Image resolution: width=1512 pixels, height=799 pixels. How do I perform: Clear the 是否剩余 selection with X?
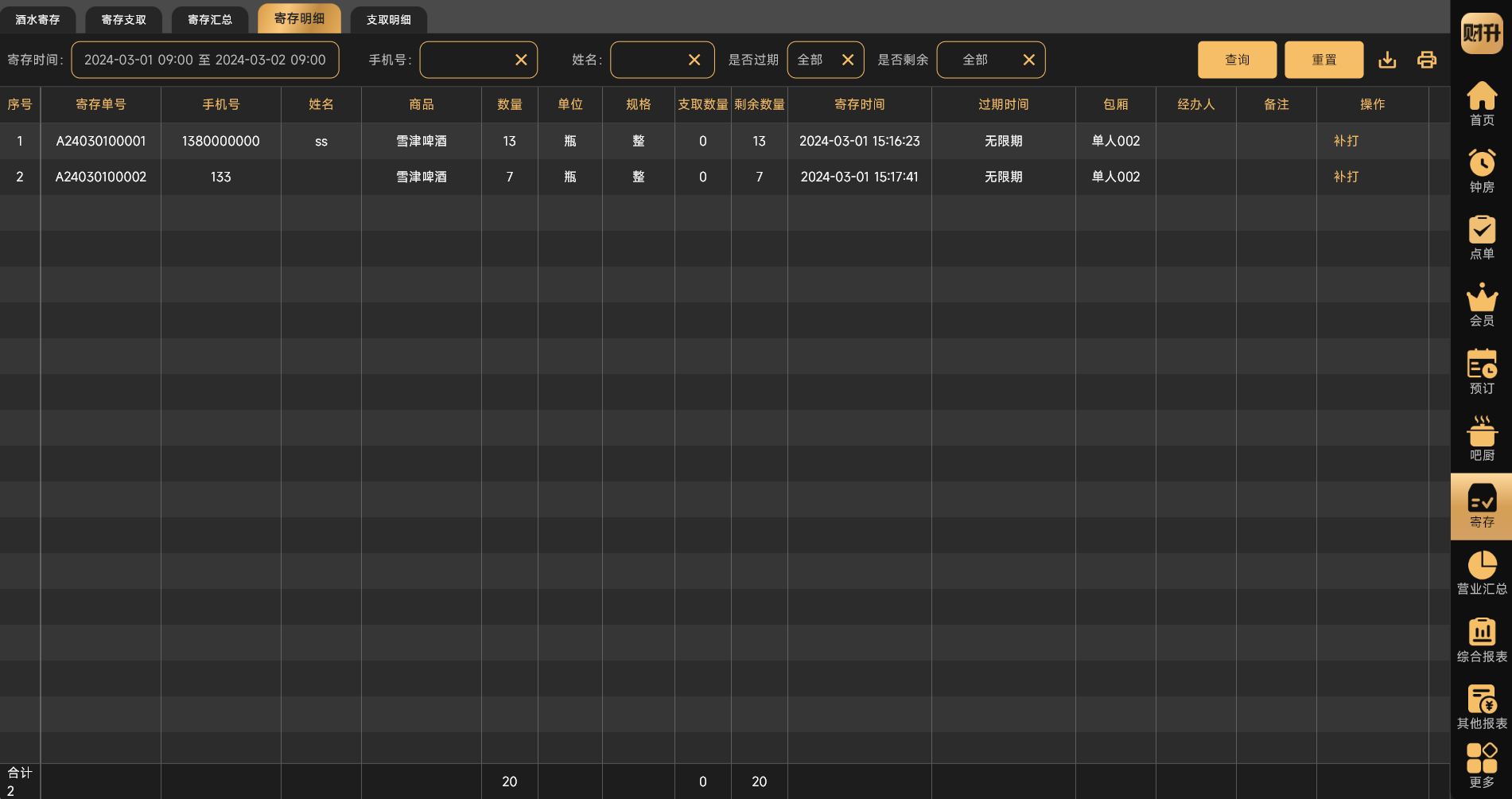(1028, 60)
